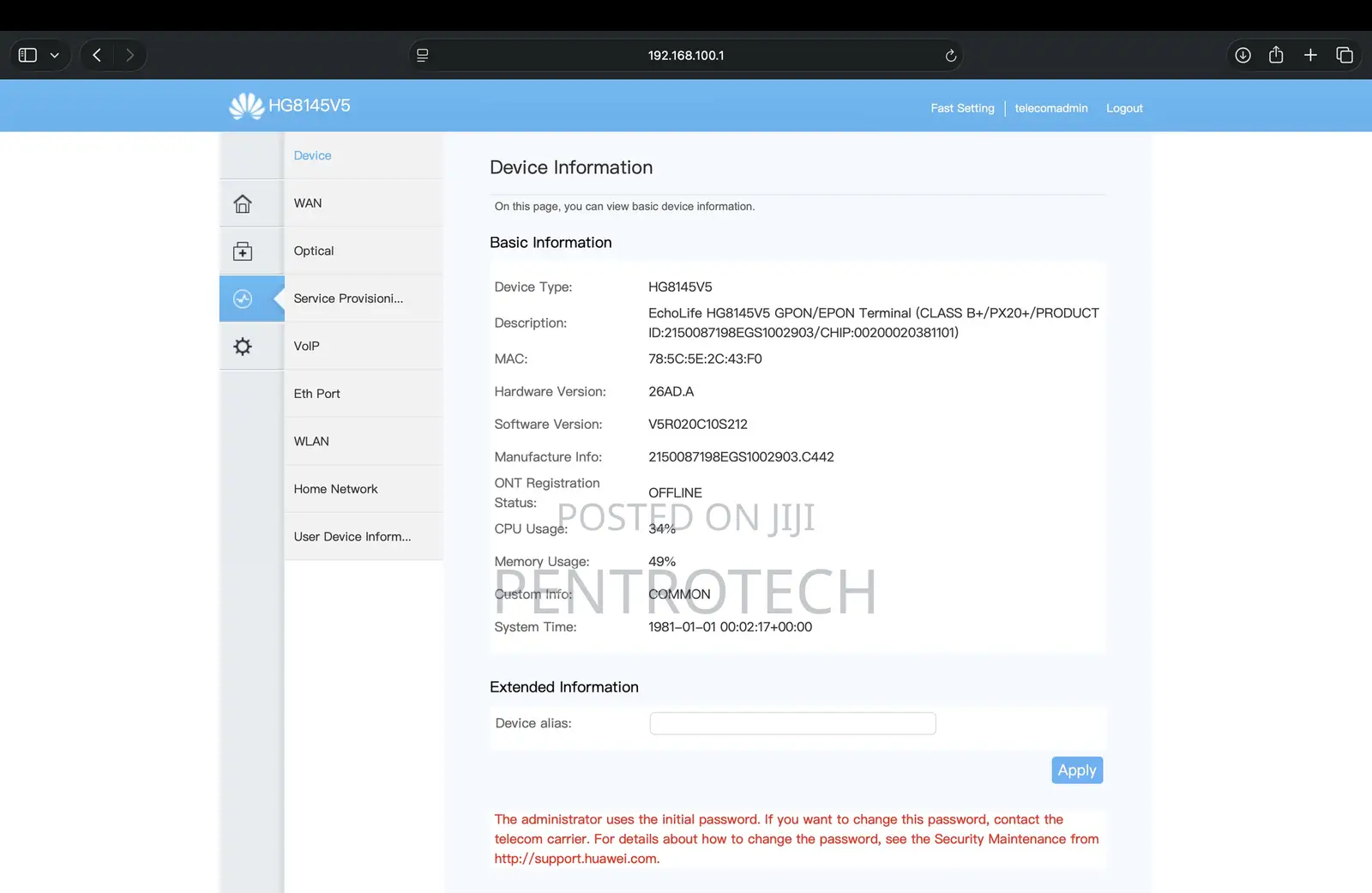This screenshot has width=1372, height=893.
Task: Go forward to the next page
Action: point(129,55)
